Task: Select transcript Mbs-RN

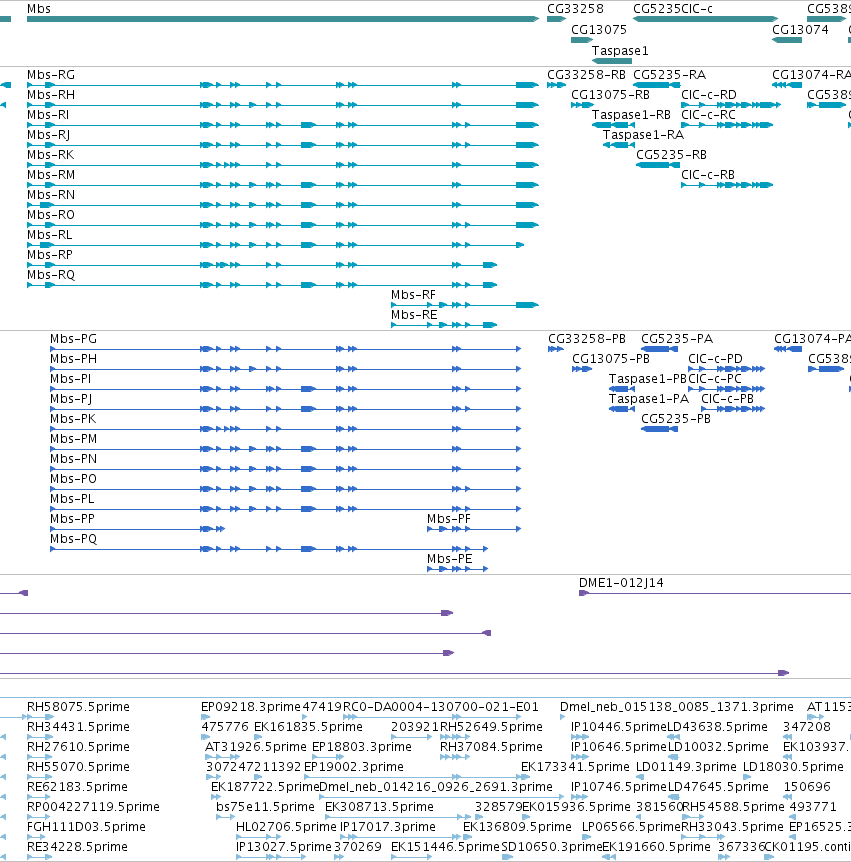Action: click(51, 195)
